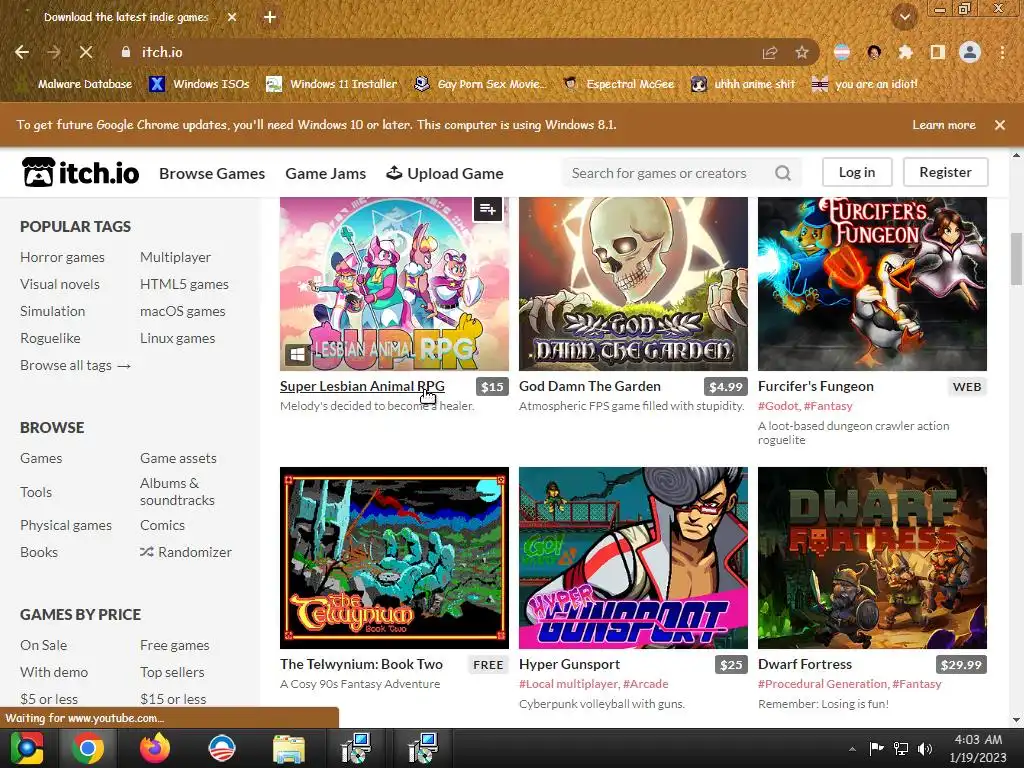This screenshot has height=768, width=1024.
Task: Click the Register button
Action: [x=945, y=172]
